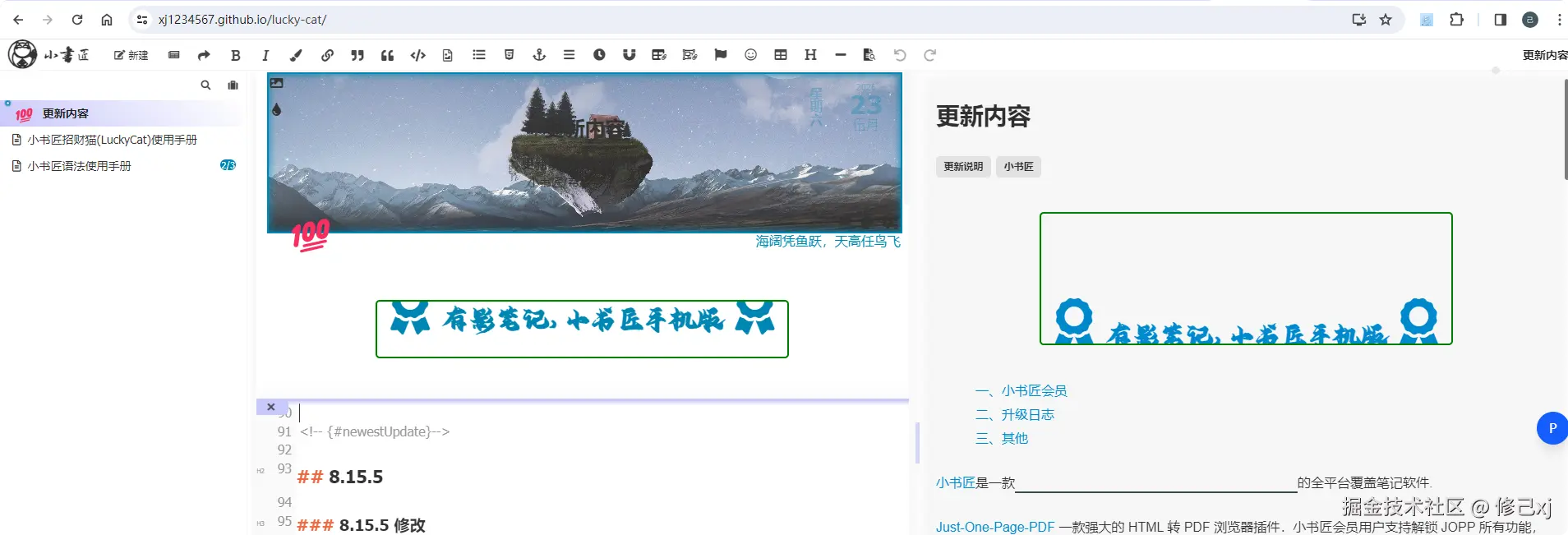1568x535 pixels.
Task: Undo the last edit
Action: (x=900, y=55)
